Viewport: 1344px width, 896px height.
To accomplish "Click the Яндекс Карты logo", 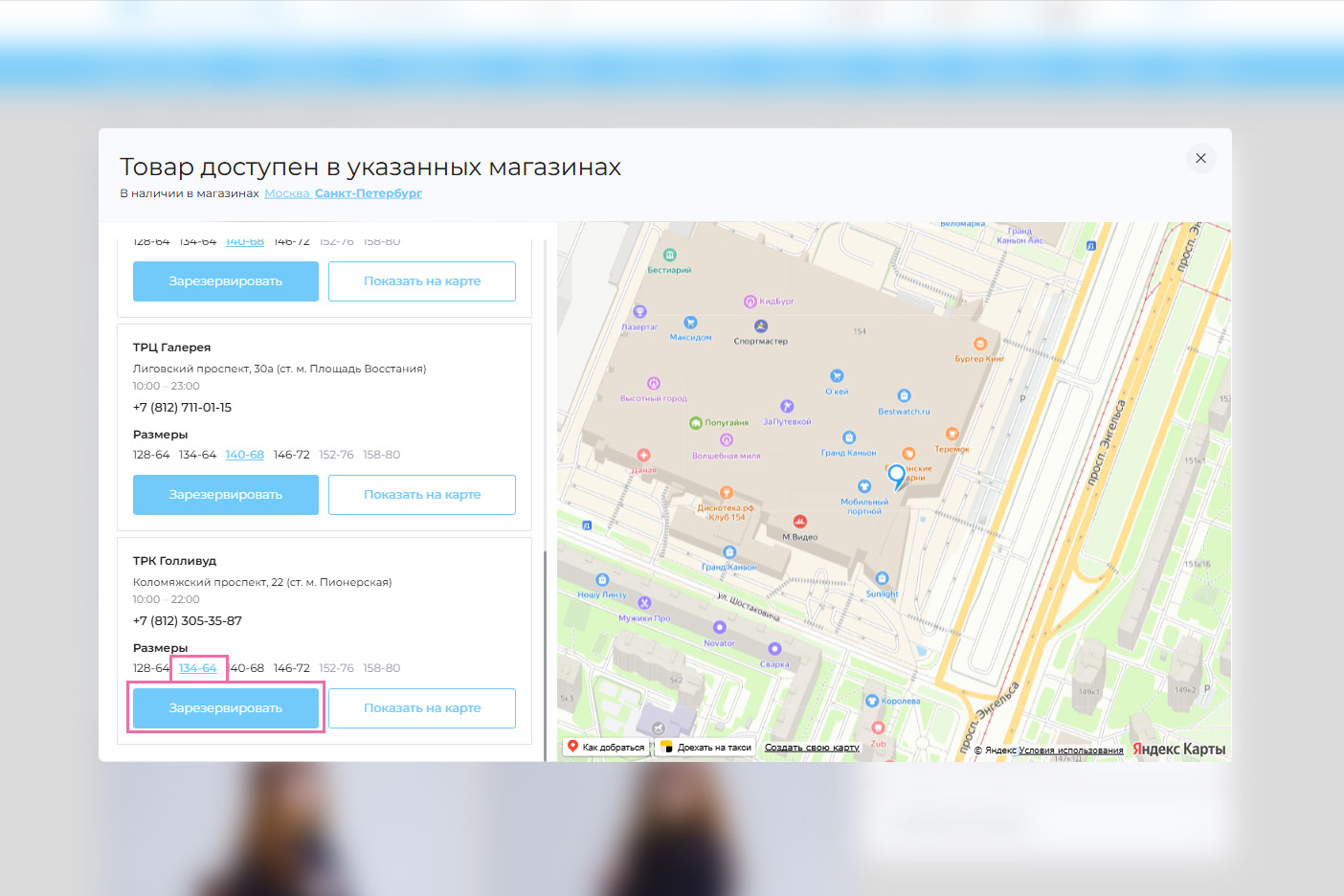I will pyautogui.click(x=1179, y=750).
